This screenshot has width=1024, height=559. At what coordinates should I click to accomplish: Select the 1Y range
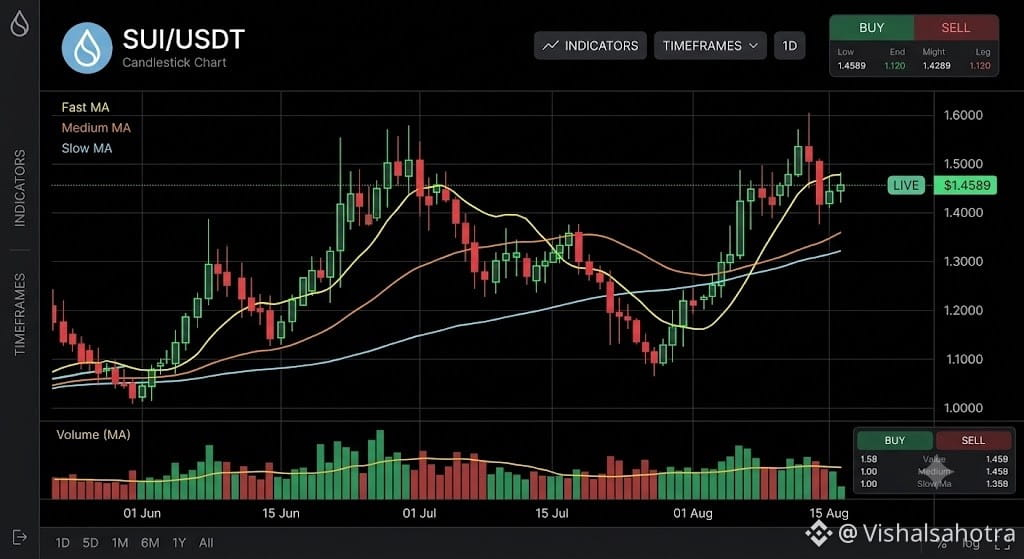pyautogui.click(x=179, y=543)
